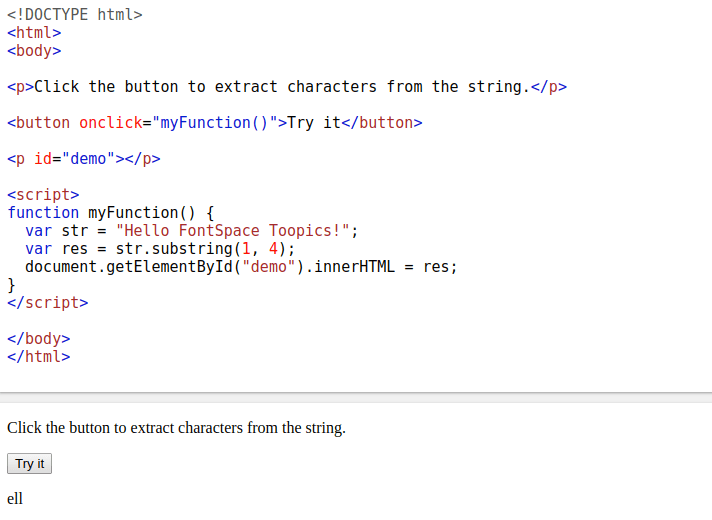Click the rendered paragraph 'Click the button to extract characters'
712x520 pixels.
pos(176,428)
